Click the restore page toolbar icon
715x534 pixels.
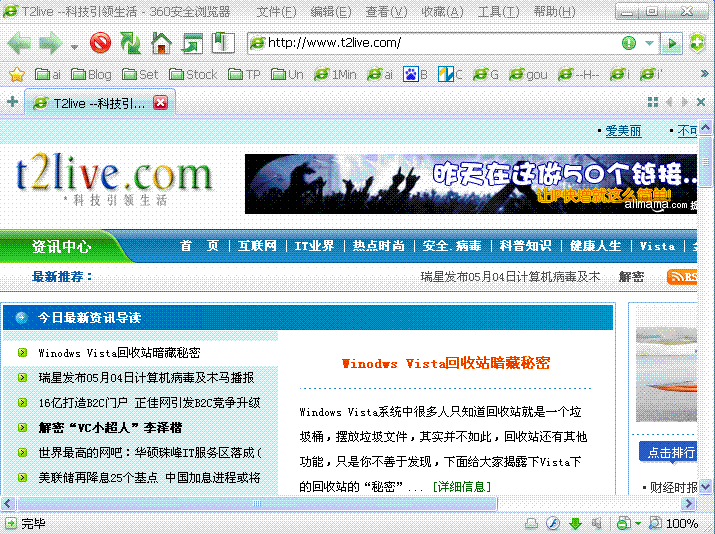(192, 43)
